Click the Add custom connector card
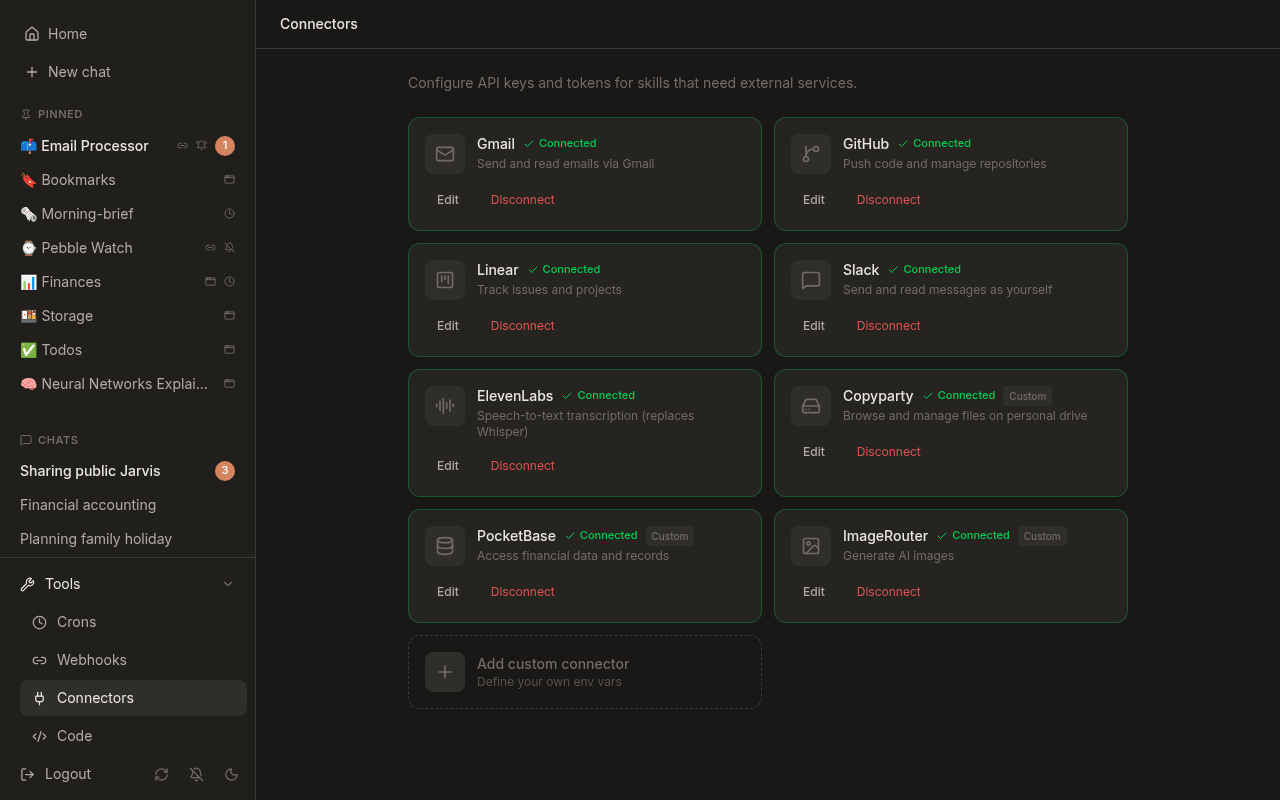 coord(585,672)
